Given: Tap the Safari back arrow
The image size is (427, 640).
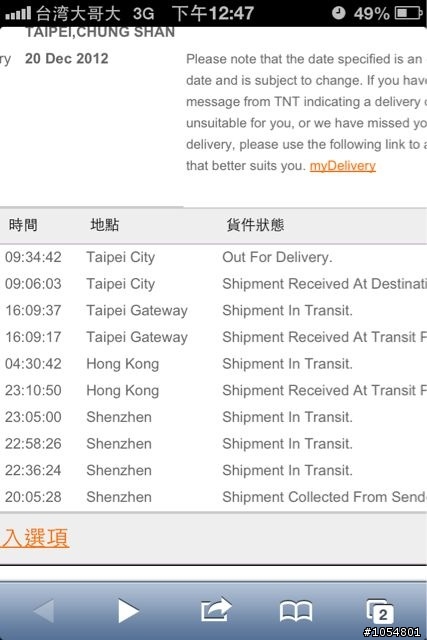Looking at the screenshot, I should click(44, 611).
